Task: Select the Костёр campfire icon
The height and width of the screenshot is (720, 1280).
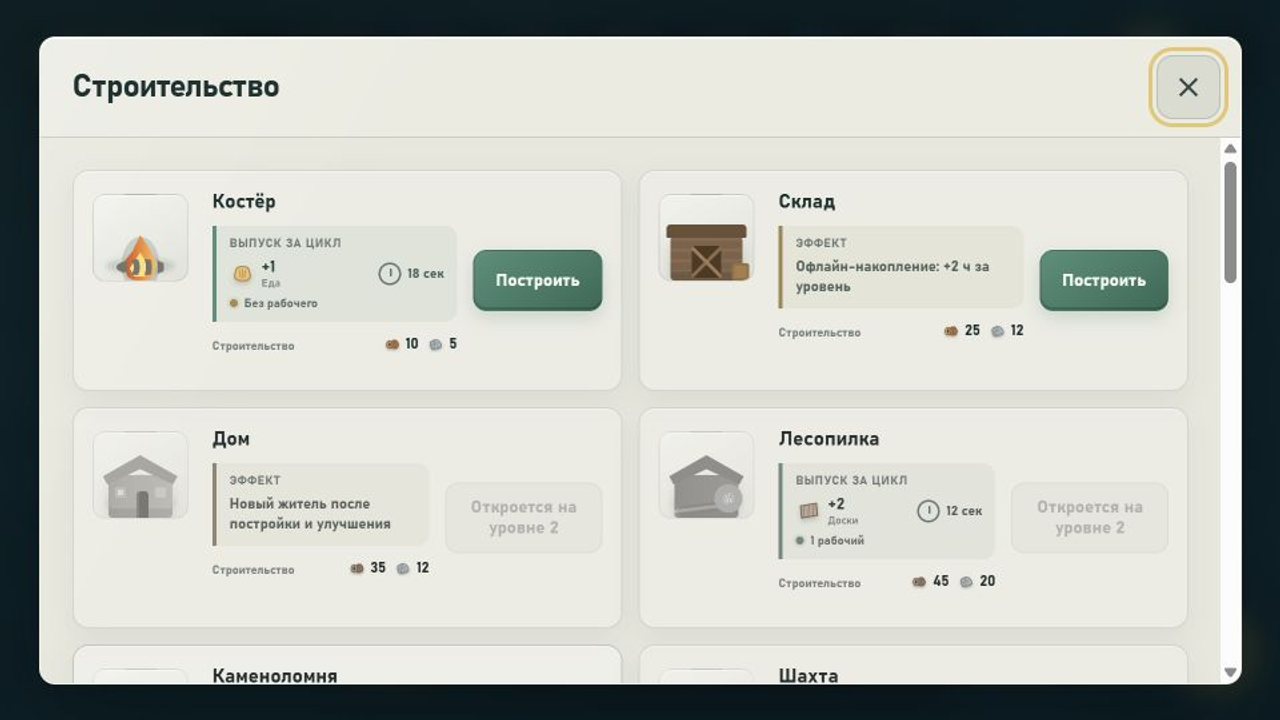Action: point(141,238)
